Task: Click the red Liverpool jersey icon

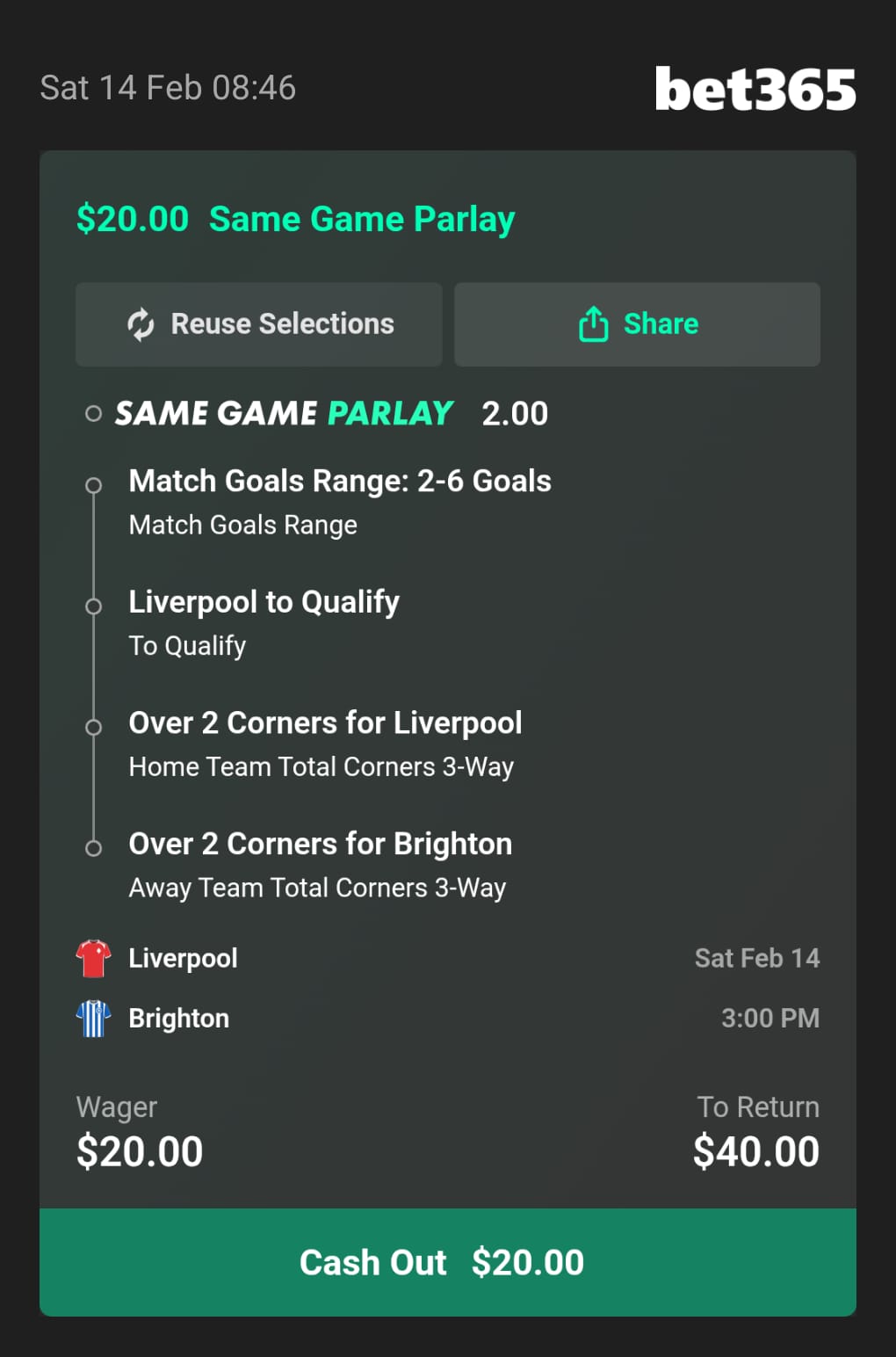Action: coord(93,958)
